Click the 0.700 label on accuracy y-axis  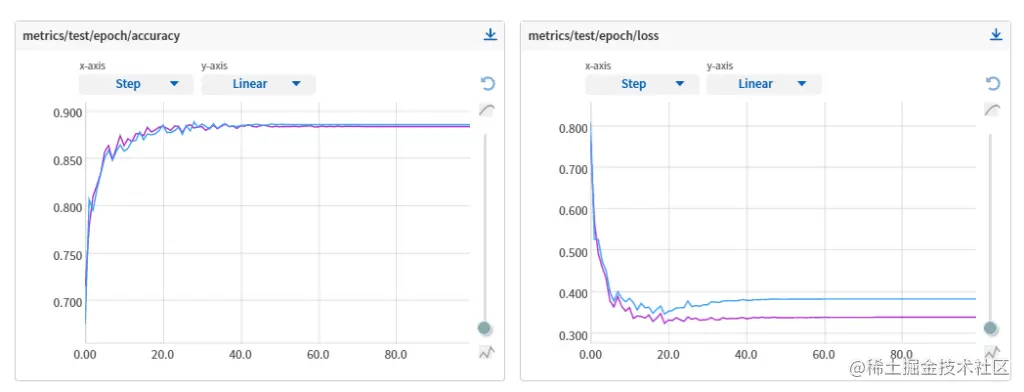tap(67, 302)
